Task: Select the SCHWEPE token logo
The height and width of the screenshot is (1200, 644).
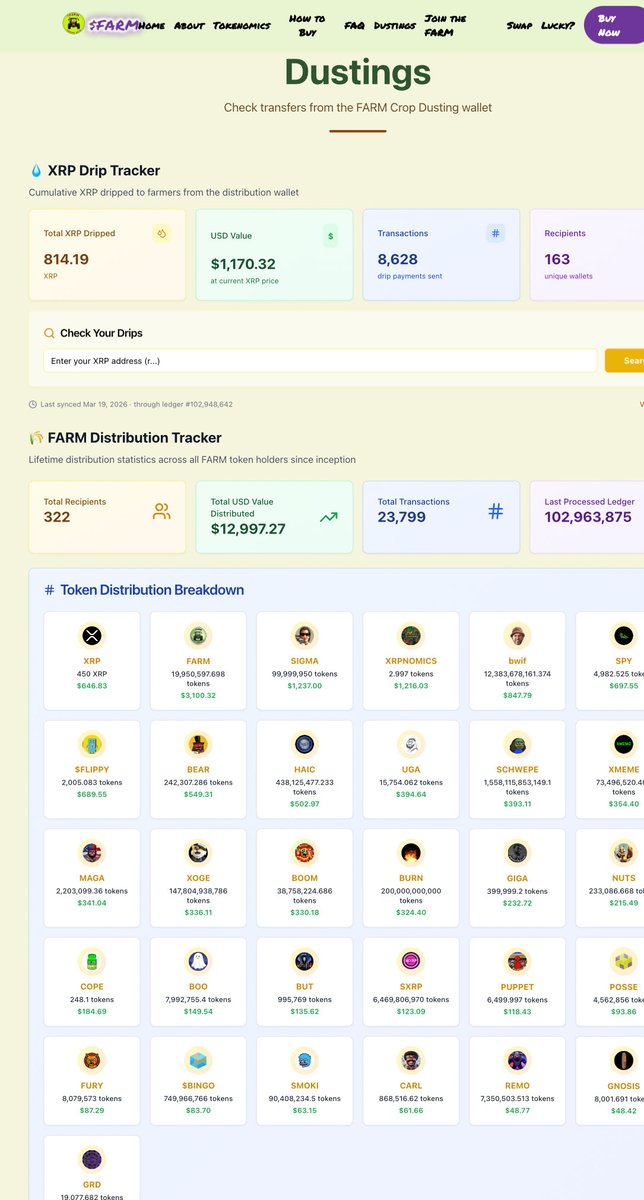Action: tap(517, 744)
